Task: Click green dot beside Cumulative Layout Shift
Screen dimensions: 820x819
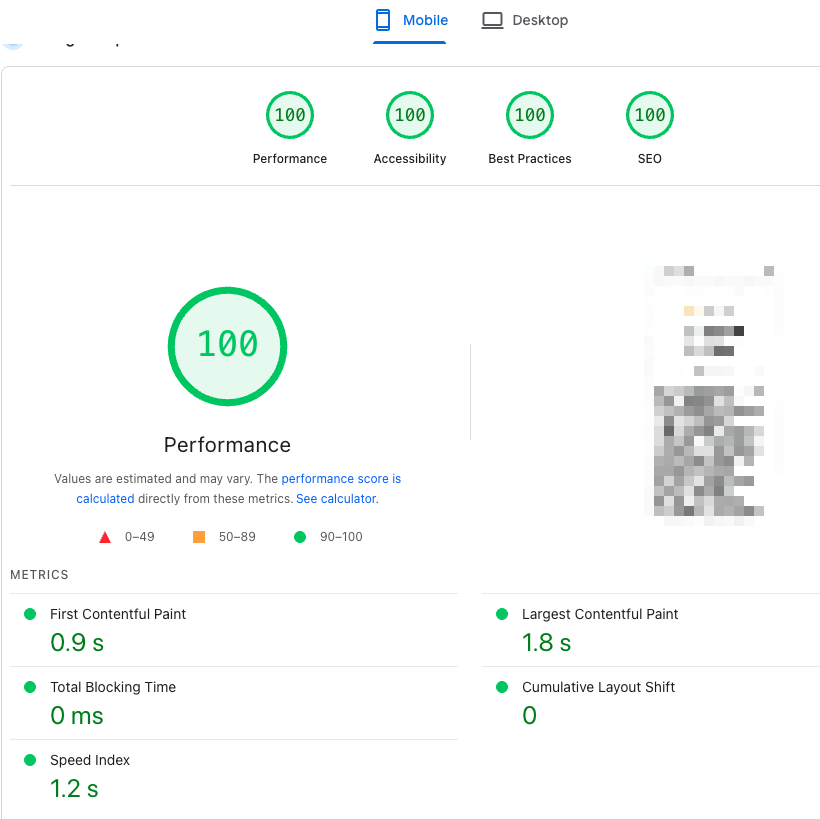Action: tap(502, 687)
